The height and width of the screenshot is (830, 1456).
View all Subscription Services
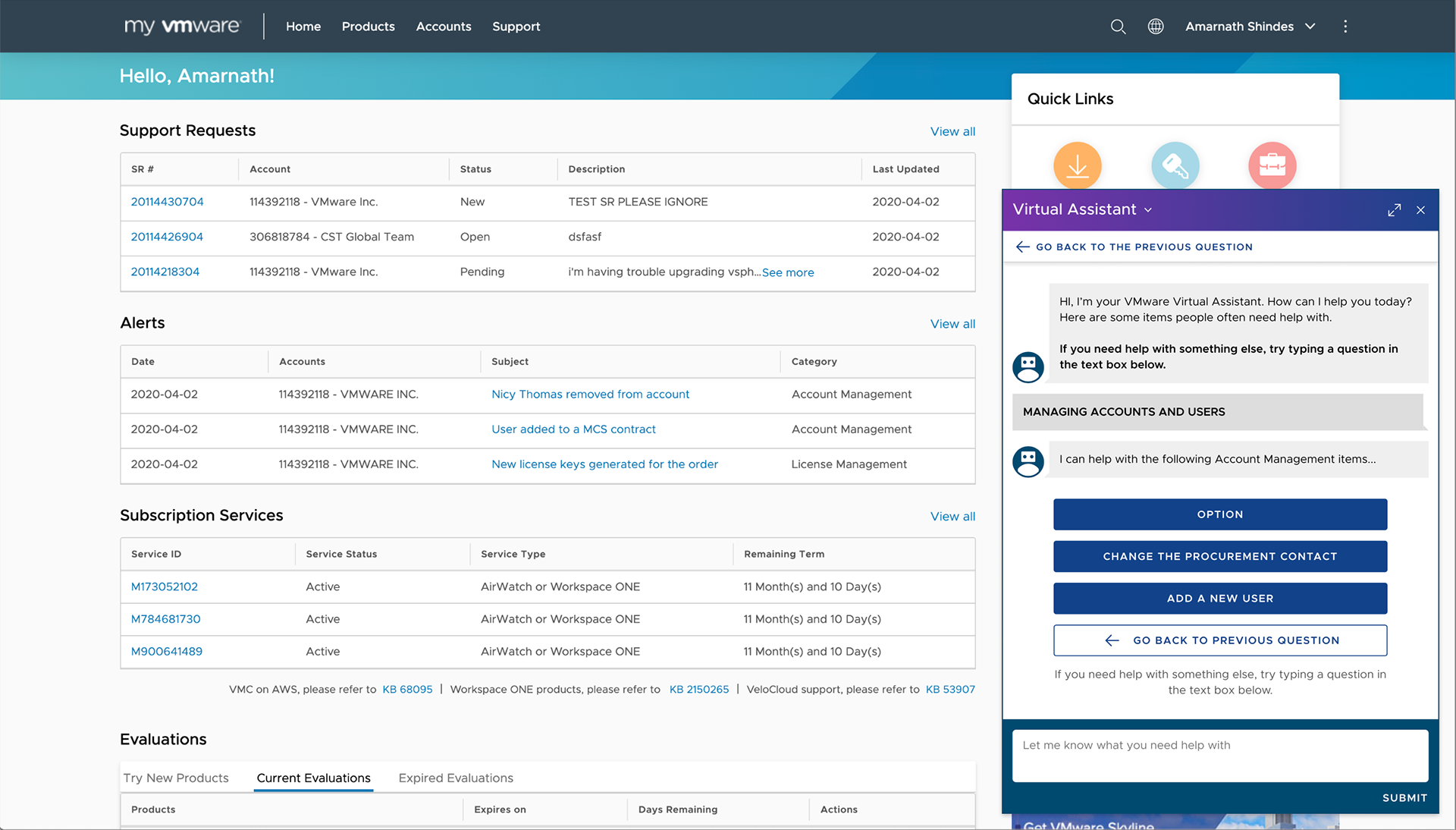click(x=952, y=517)
